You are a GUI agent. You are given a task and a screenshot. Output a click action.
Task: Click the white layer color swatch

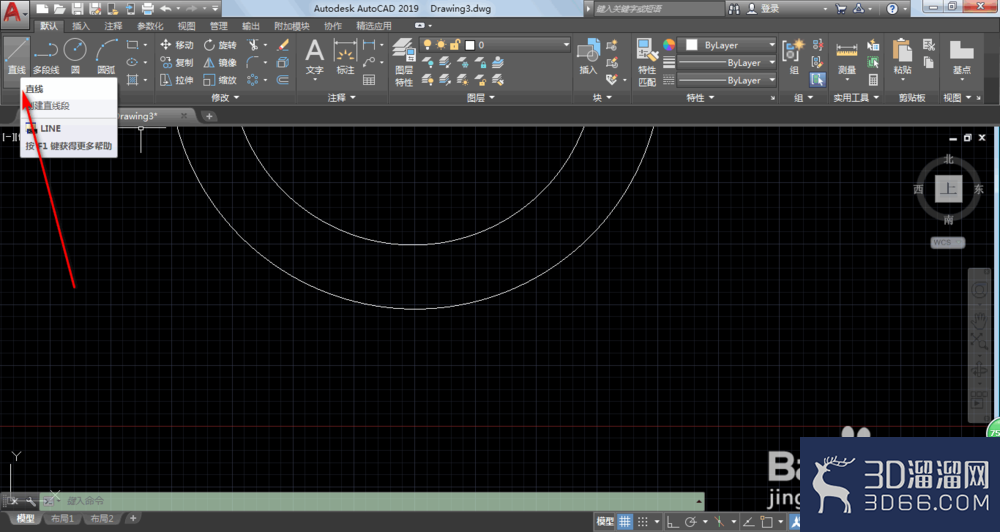(x=471, y=45)
